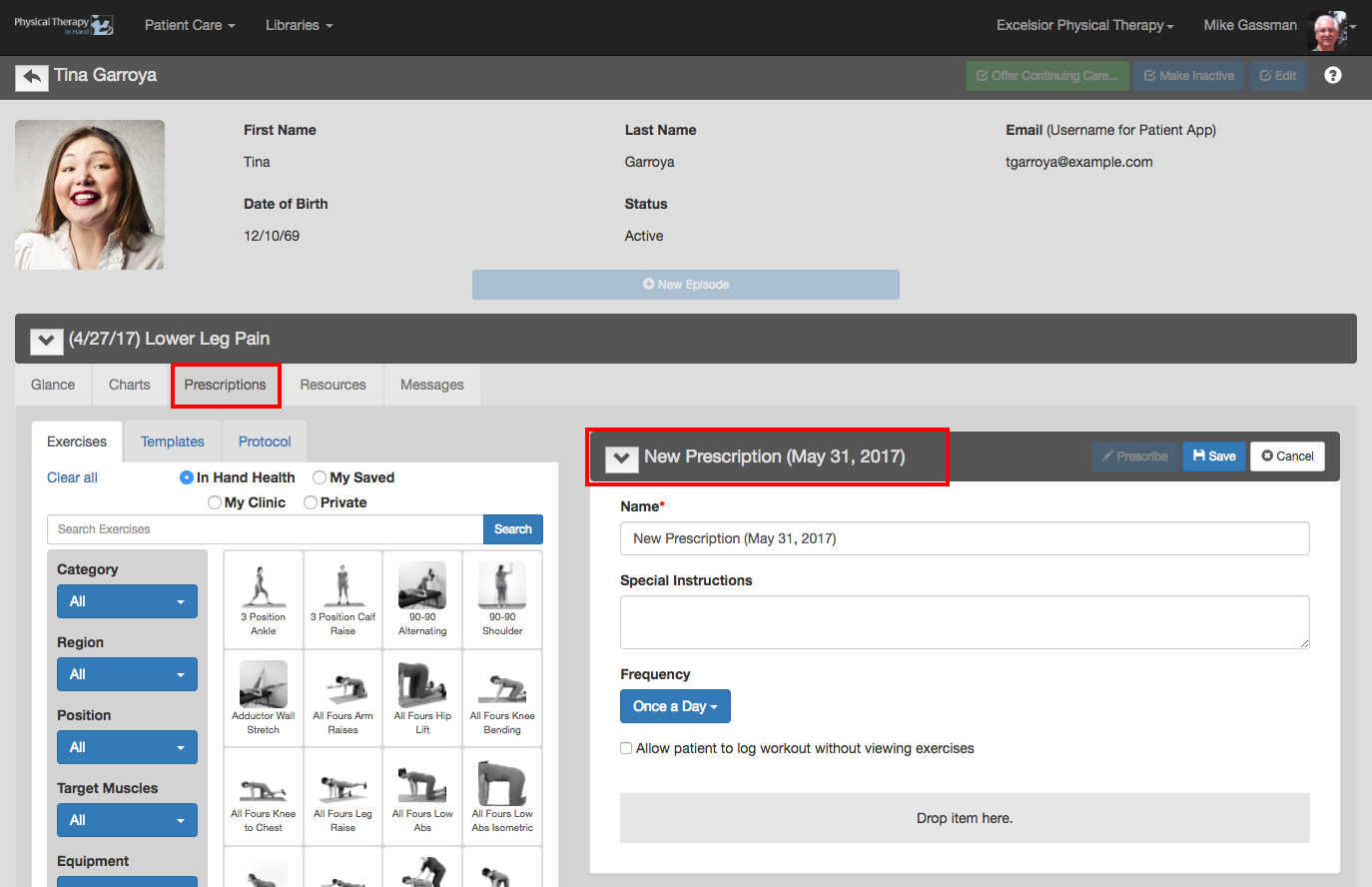Screen dimensions: 1372x887
Task: Select the All Fours Knee Bending exercise
Action: tap(502, 697)
